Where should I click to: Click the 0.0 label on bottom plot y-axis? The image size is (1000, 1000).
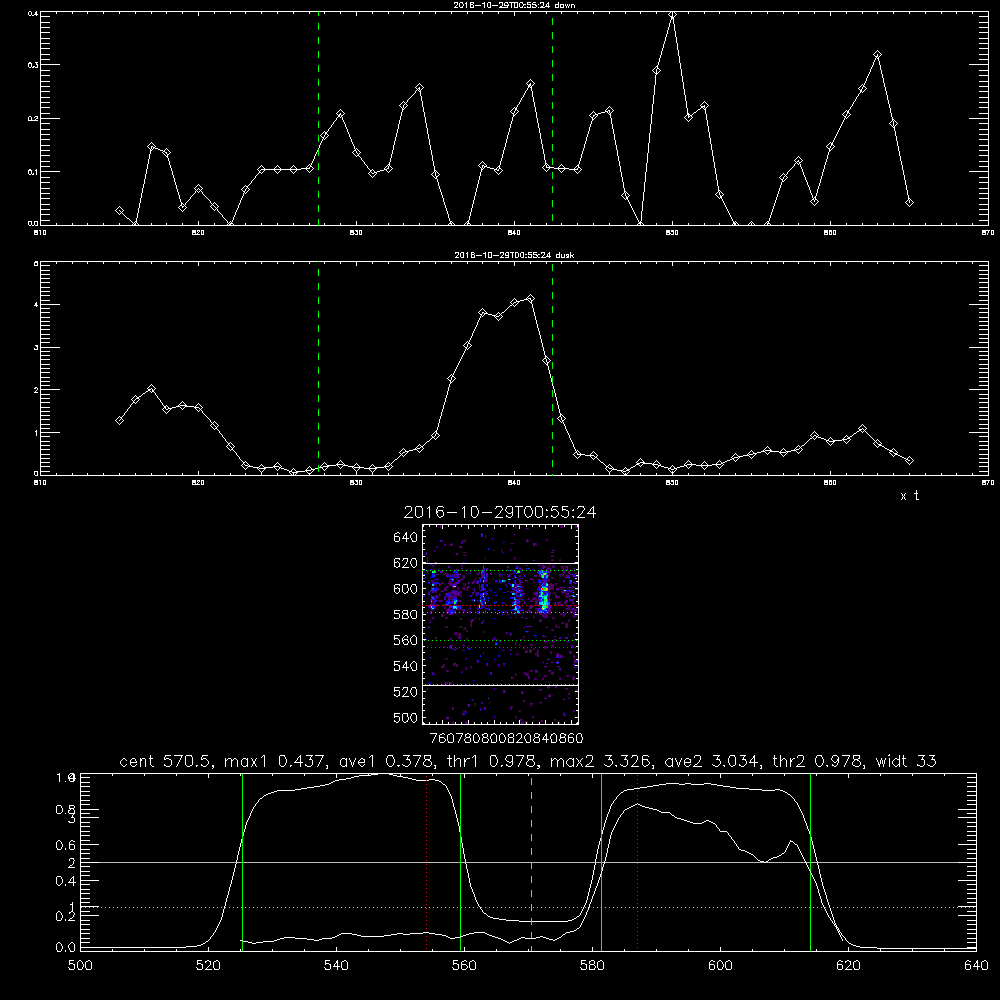click(x=66, y=948)
